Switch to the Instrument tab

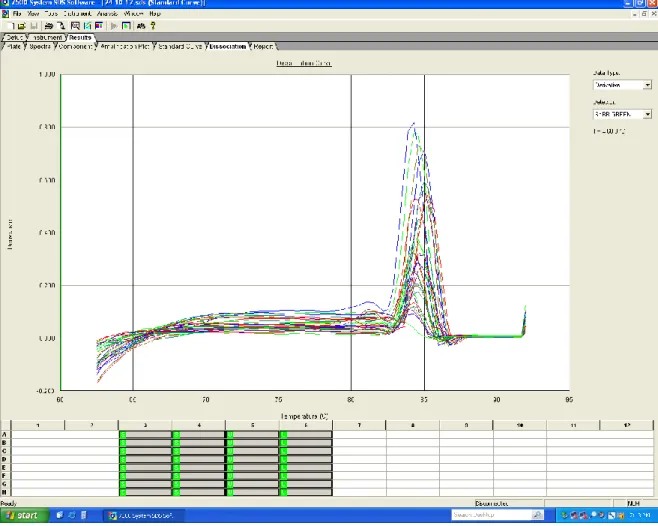47,37
